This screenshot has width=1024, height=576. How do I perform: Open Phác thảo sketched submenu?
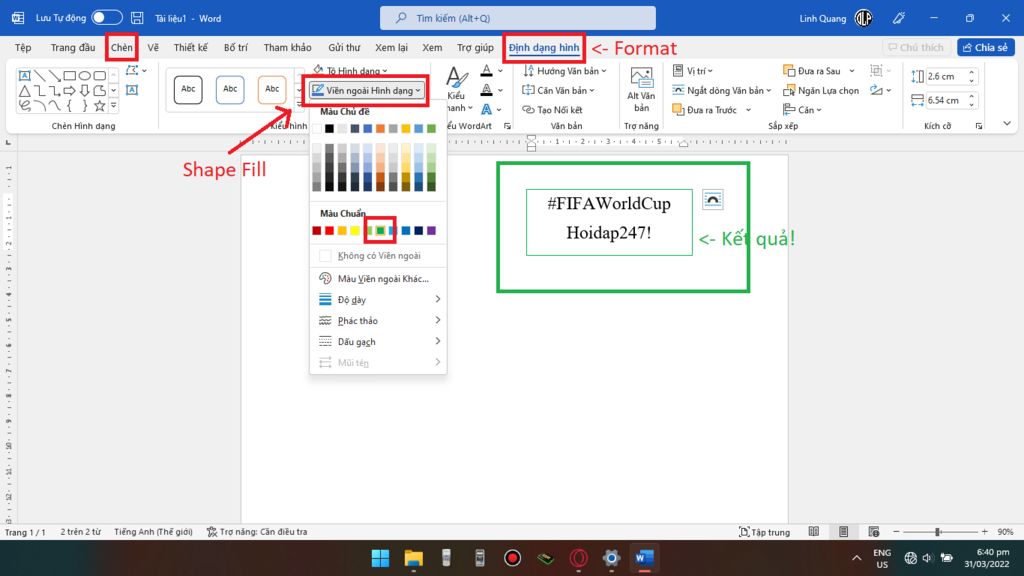tap(378, 321)
